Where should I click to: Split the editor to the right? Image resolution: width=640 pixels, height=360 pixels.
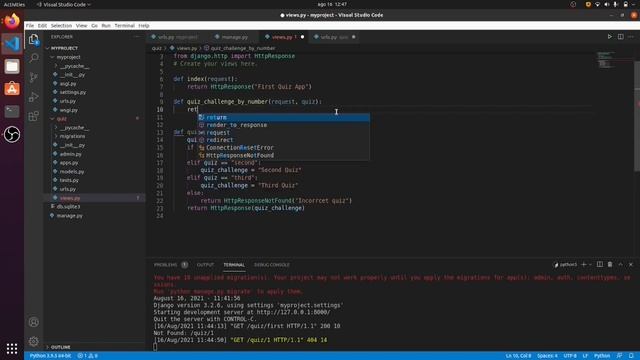[x=620, y=37]
